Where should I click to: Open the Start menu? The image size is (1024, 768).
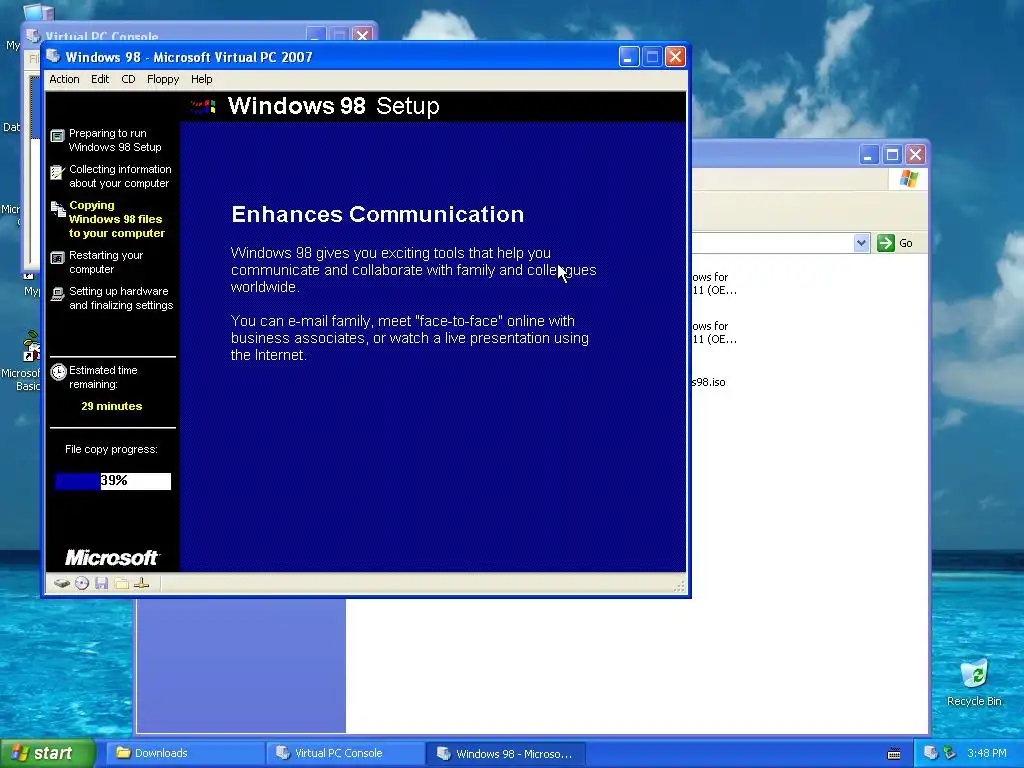48,753
